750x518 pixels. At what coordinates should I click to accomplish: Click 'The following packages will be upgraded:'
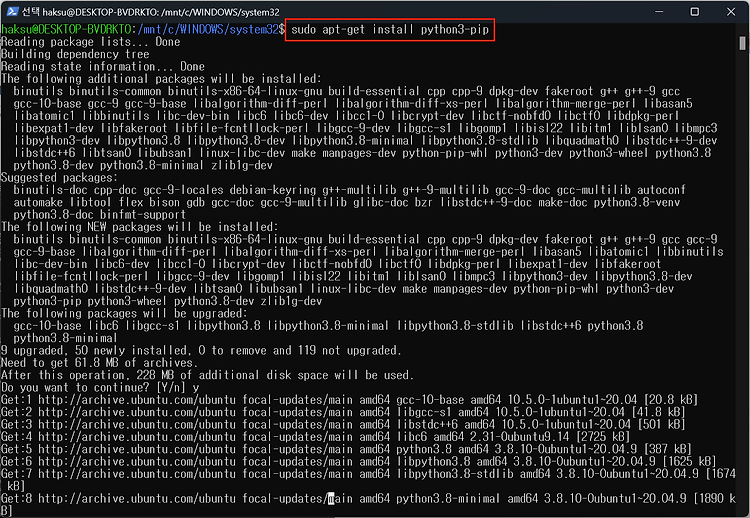click(124, 314)
